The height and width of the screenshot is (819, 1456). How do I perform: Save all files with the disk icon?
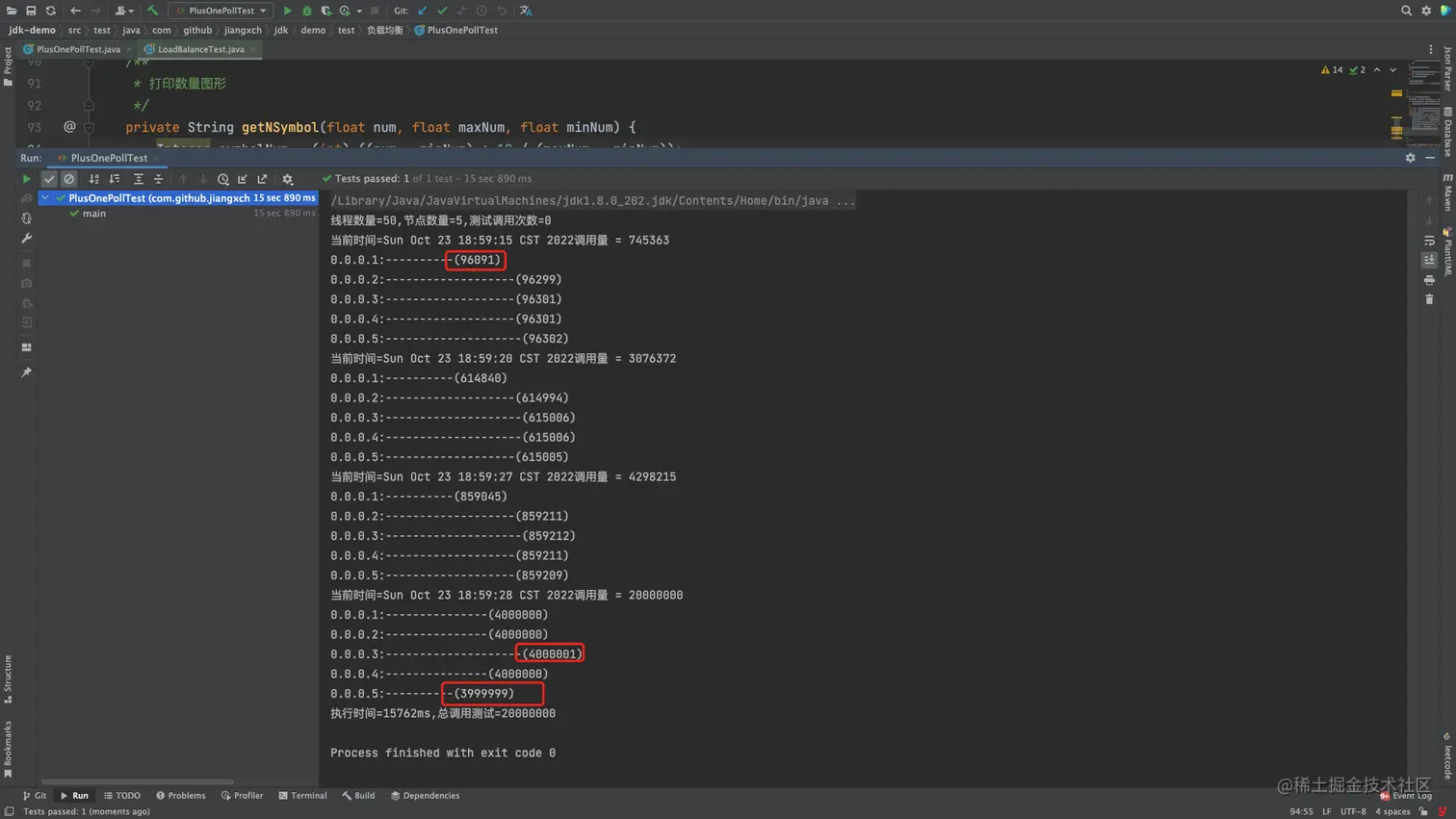pyautogui.click(x=31, y=11)
